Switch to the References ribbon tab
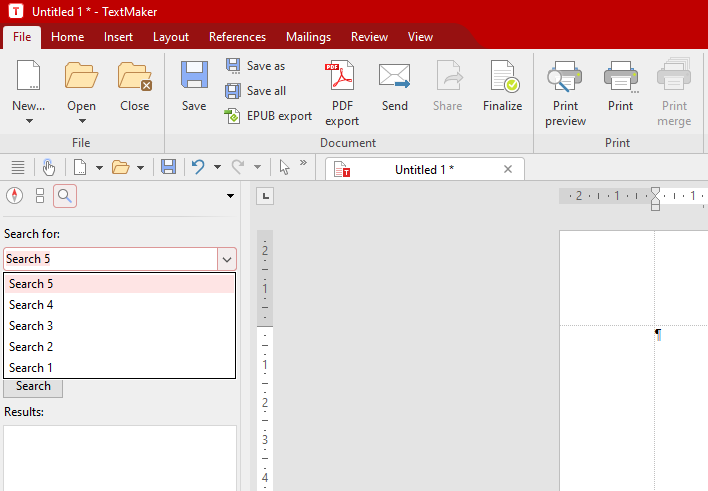The image size is (708, 491). pos(238,37)
